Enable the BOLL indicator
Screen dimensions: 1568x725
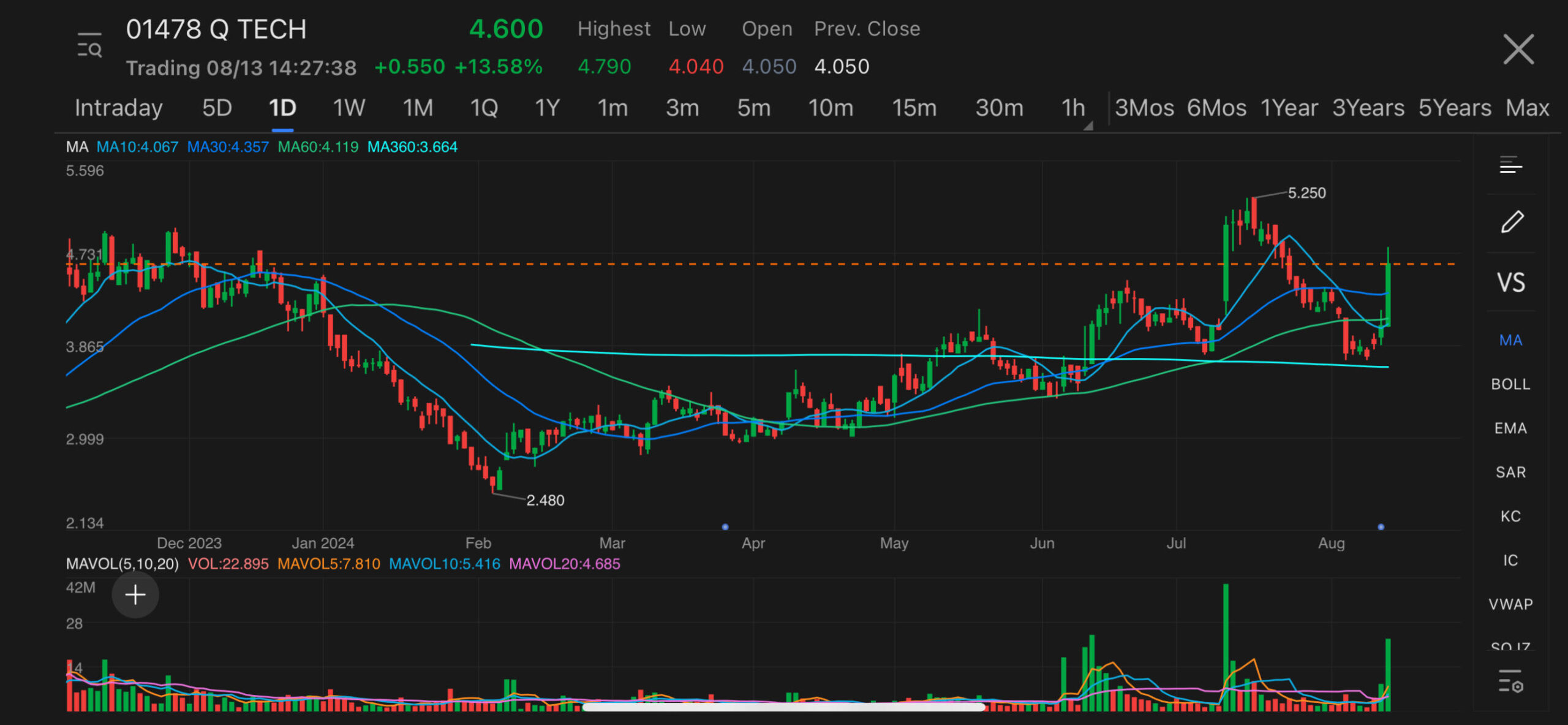(1510, 384)
